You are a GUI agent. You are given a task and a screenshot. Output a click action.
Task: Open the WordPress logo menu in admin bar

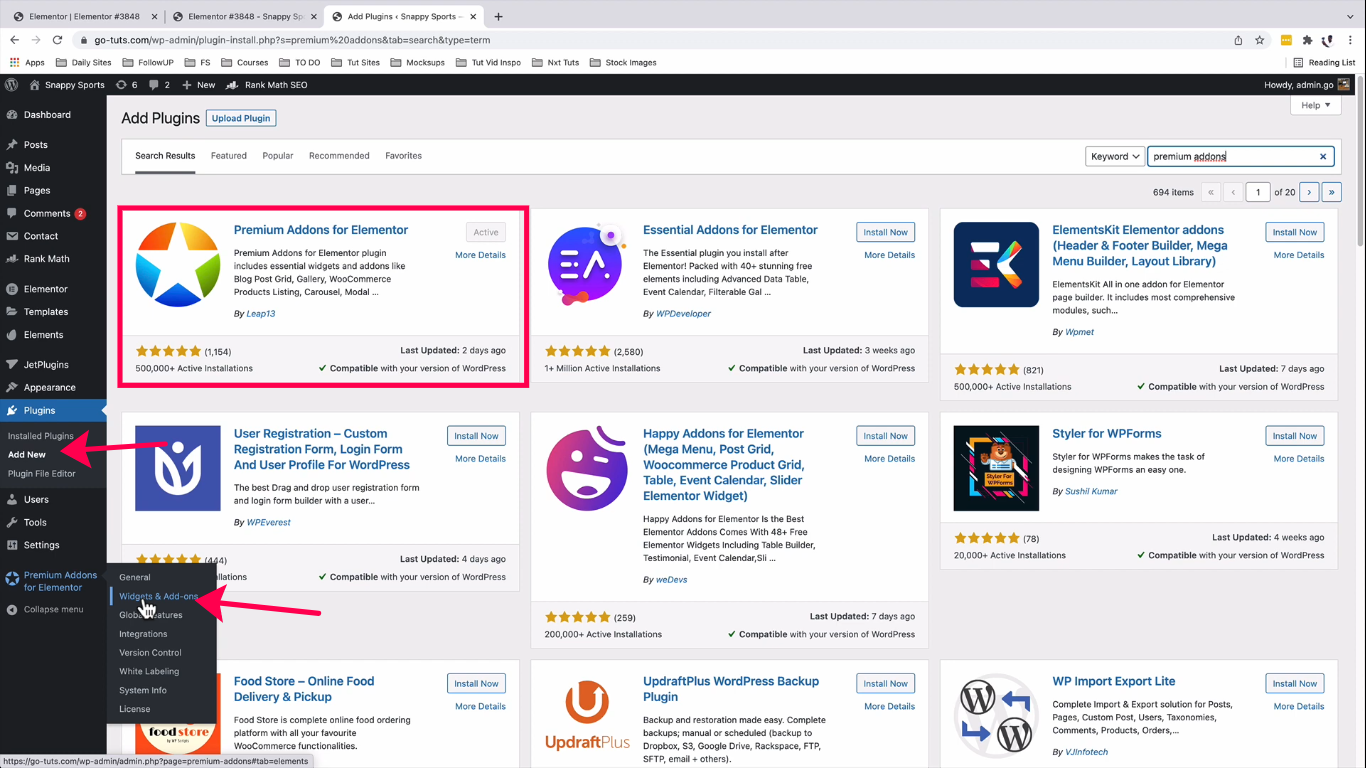pyautogui.click(x=11, y=85)
